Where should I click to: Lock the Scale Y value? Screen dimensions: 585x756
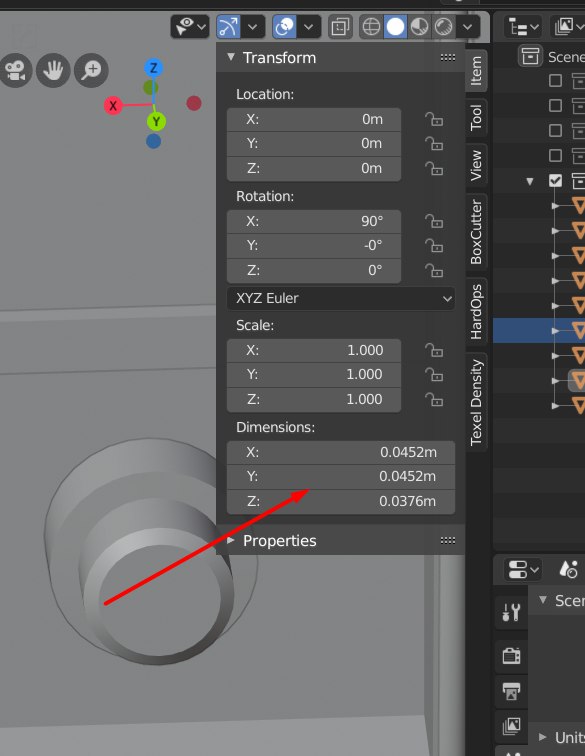pos(434,375)
